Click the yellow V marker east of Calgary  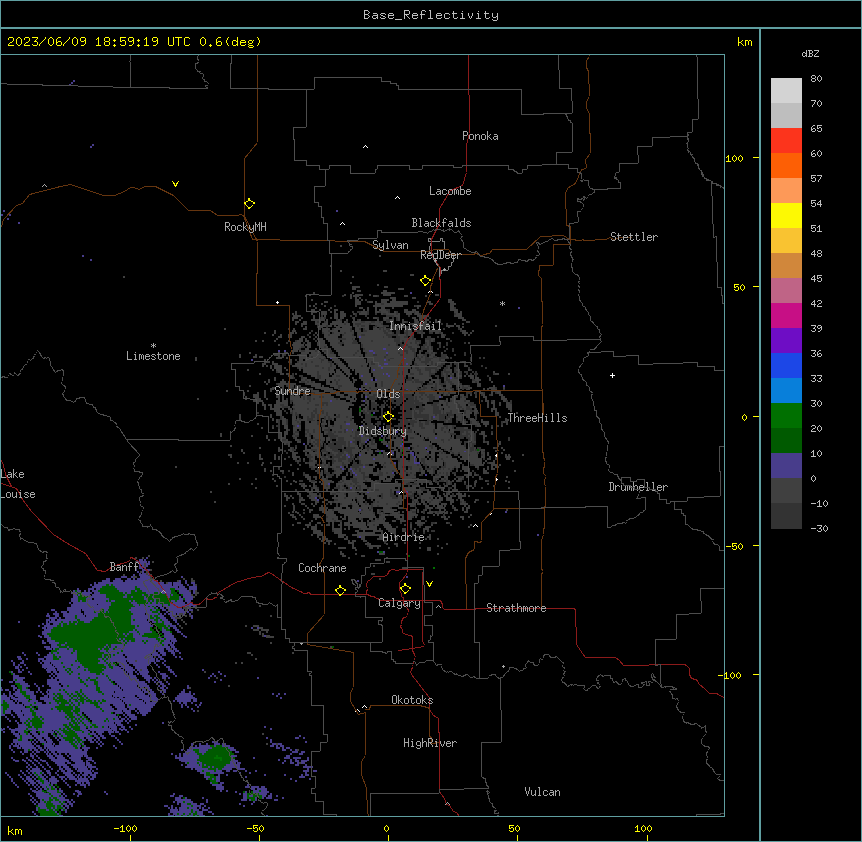click(429, 584)
